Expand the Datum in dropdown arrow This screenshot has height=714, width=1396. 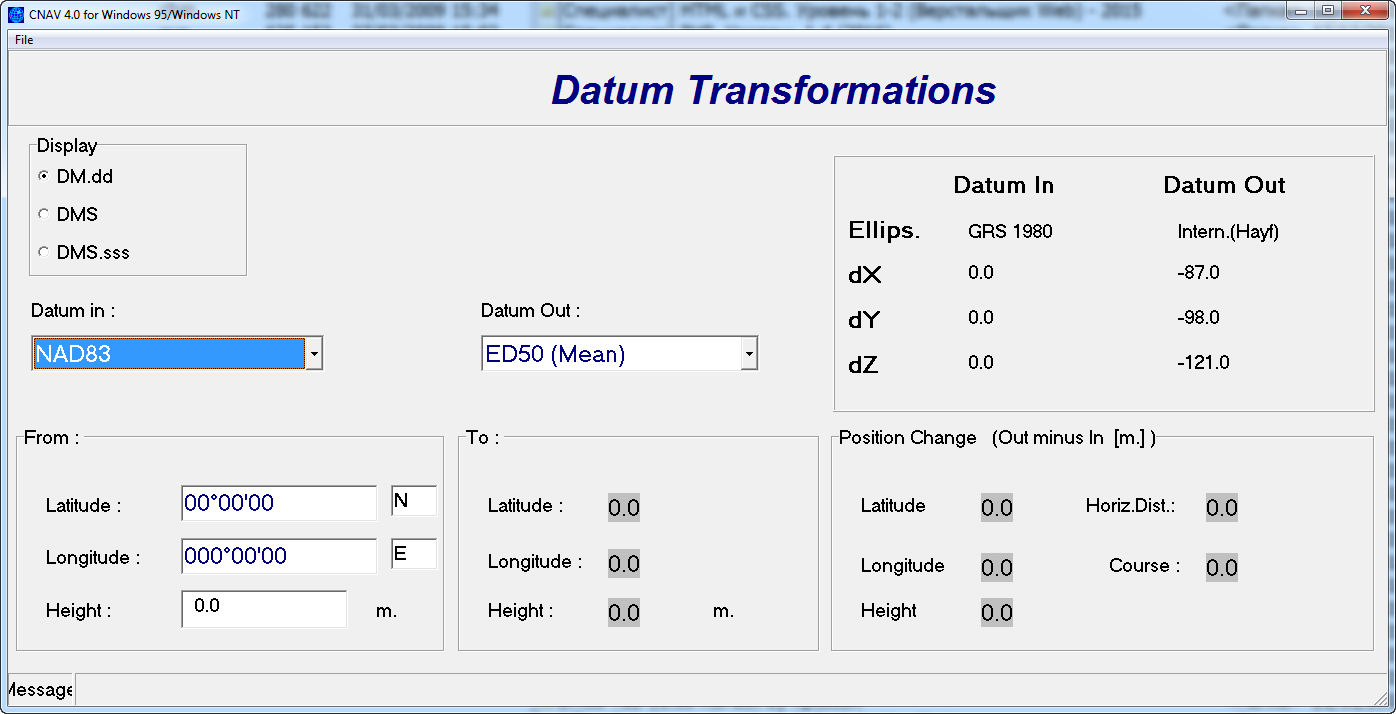[314, 354]
